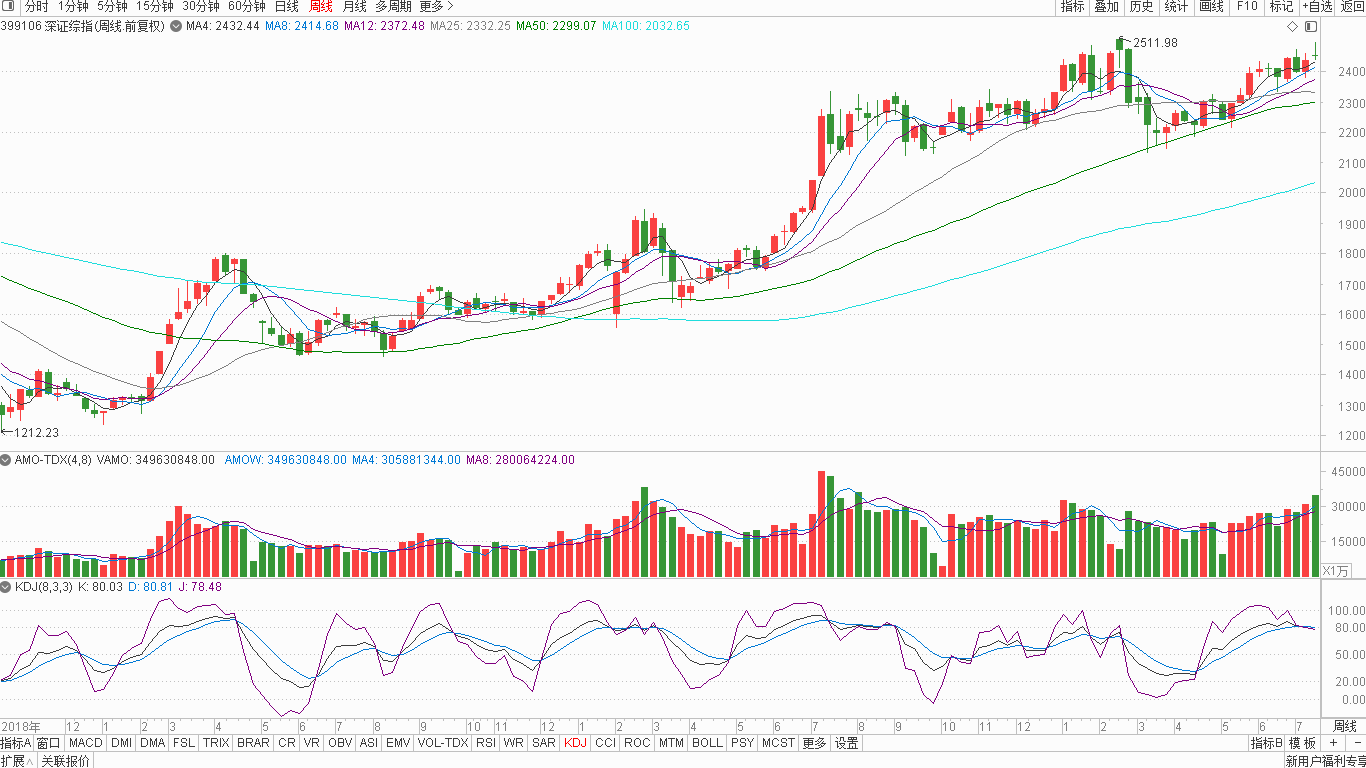Select the PSY indicator
Image resolution: width=1366 pixels, height=768 pixels.
[x=742, y=743]
